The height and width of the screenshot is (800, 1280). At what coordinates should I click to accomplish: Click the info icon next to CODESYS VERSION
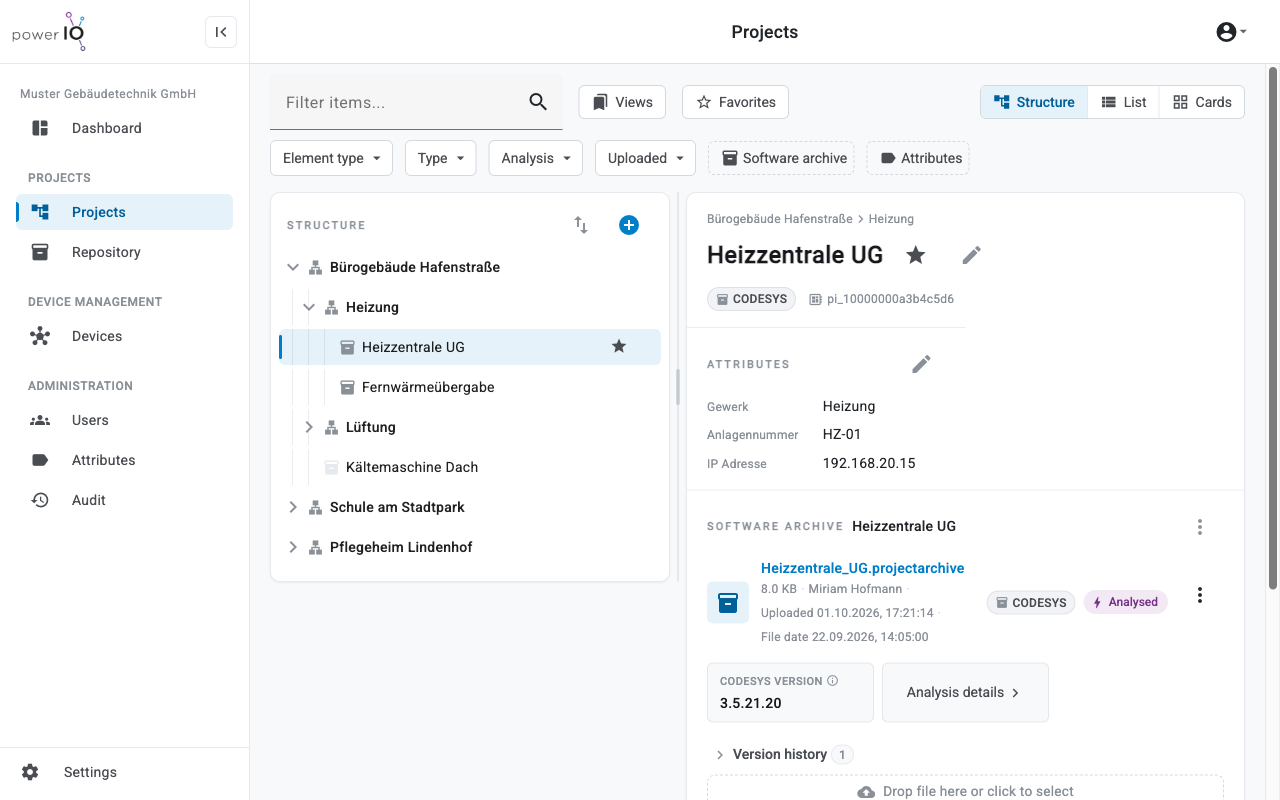pyautogui.click(x=833, y=681)
